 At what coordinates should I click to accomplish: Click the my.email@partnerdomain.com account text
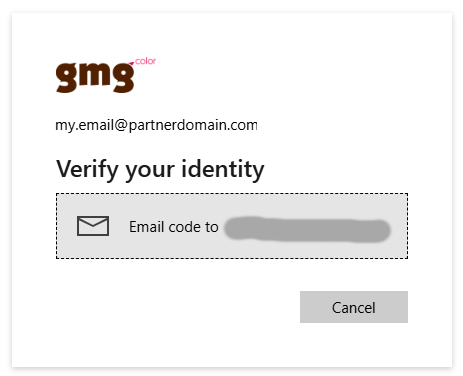pyautogui.click(x=156, y=125)
